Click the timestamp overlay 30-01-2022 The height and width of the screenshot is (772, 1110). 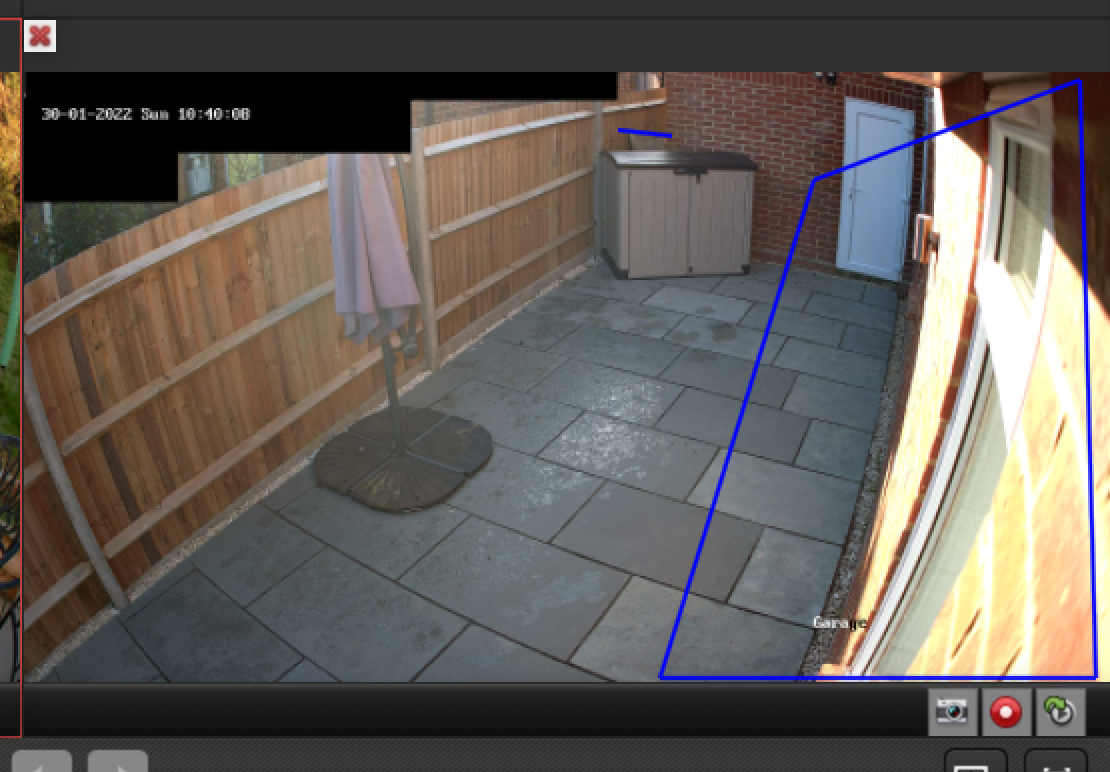[x=145, y=114]
